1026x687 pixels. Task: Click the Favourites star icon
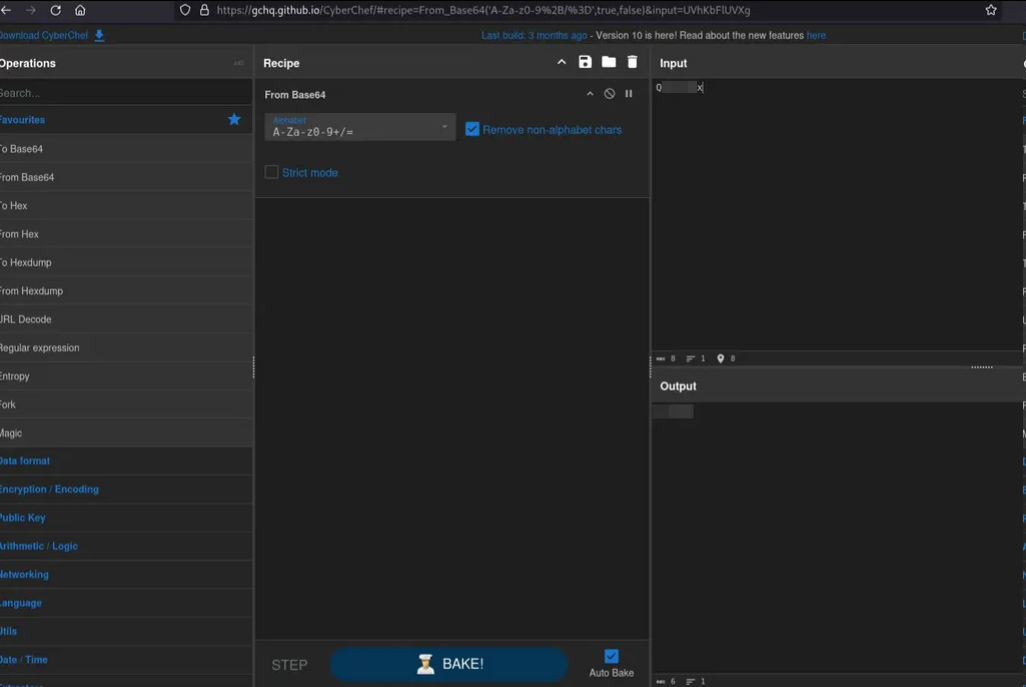[234, 119]
